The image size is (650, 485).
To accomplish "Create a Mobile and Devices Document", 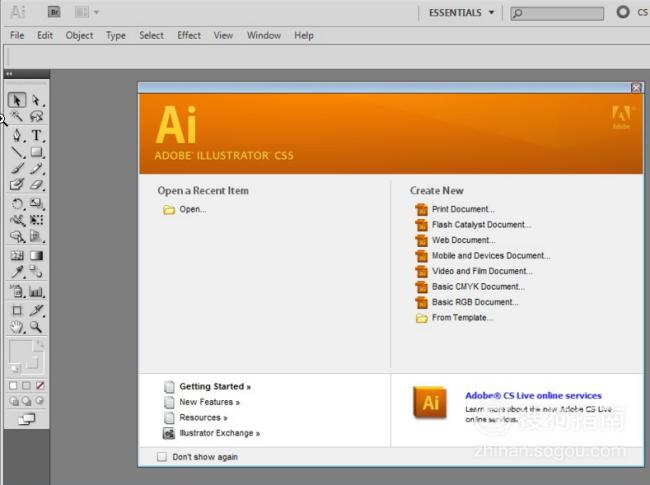I will pos(483,256).
